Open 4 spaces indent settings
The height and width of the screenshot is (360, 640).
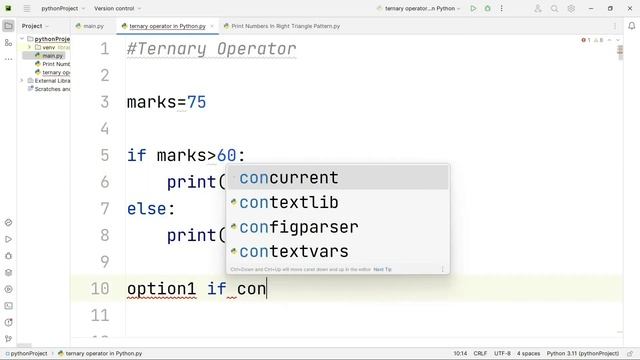528,353
